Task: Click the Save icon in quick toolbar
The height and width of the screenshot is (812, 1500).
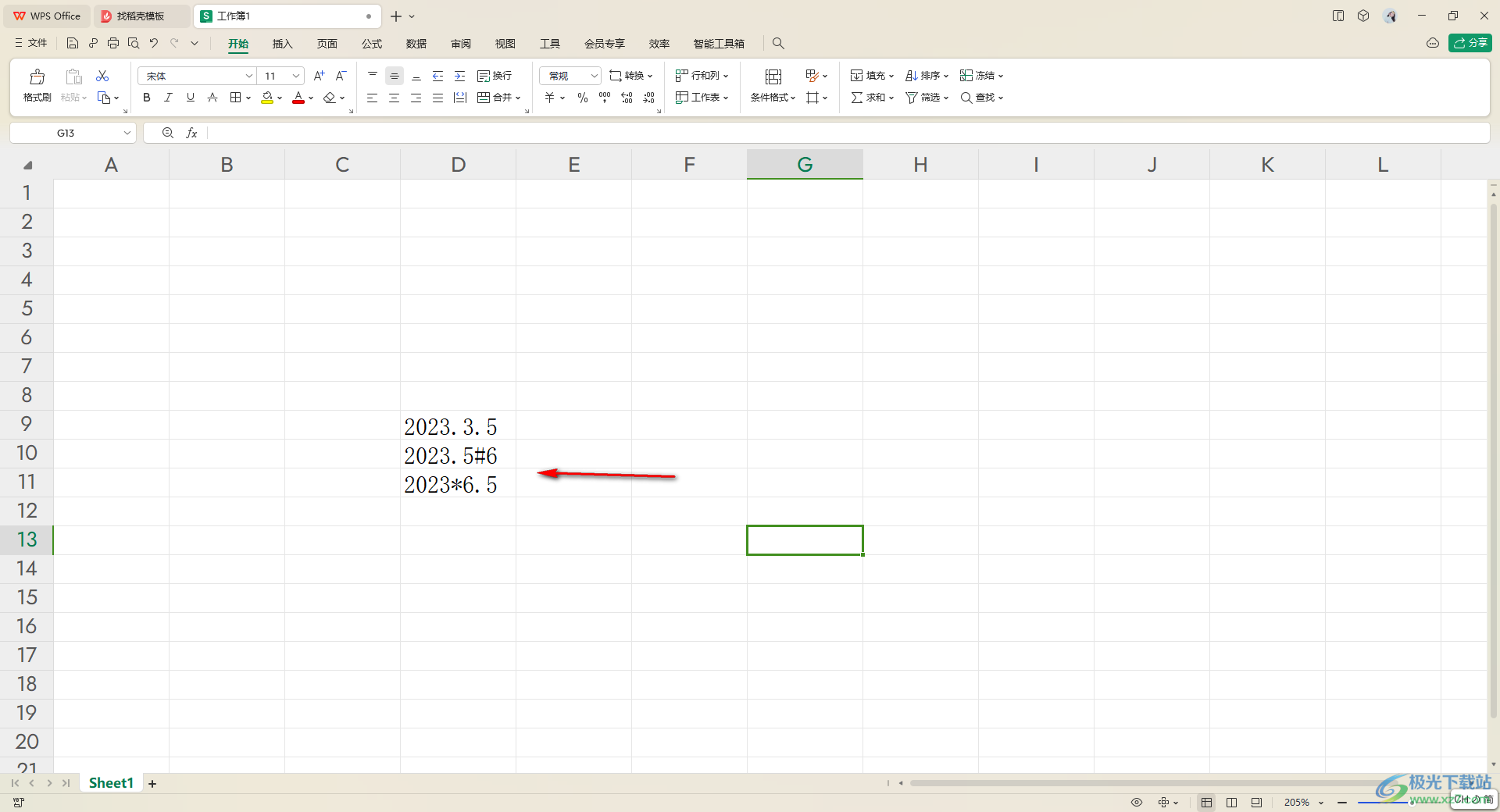Action: [73, 44]
